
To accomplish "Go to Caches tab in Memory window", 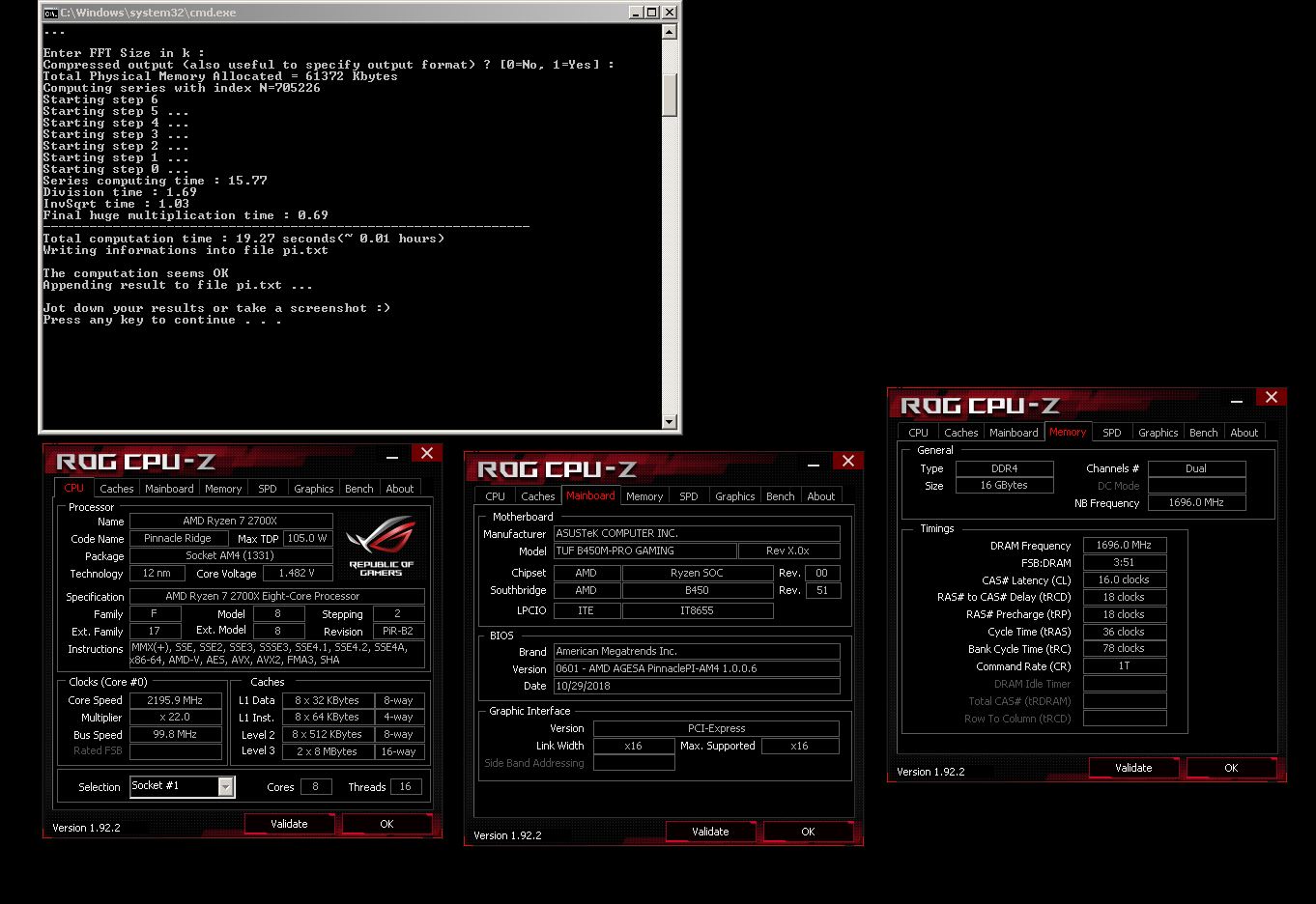I will [961, 433].
